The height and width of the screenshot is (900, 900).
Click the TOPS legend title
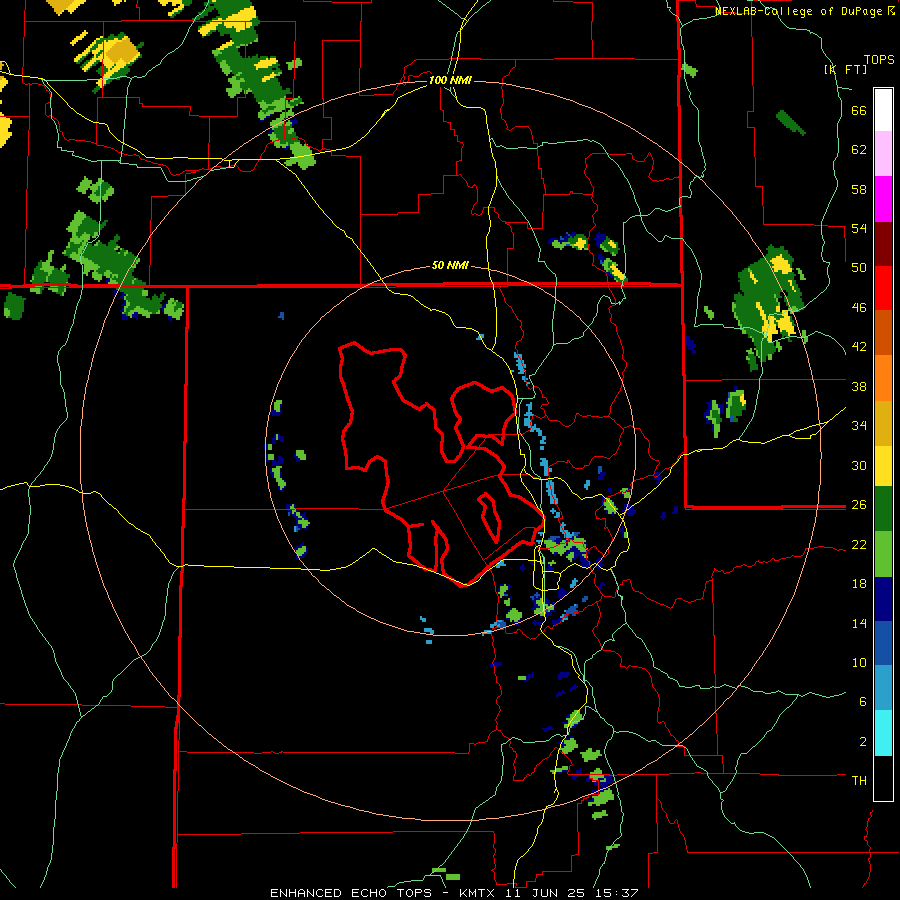click(x=879, y=59)
